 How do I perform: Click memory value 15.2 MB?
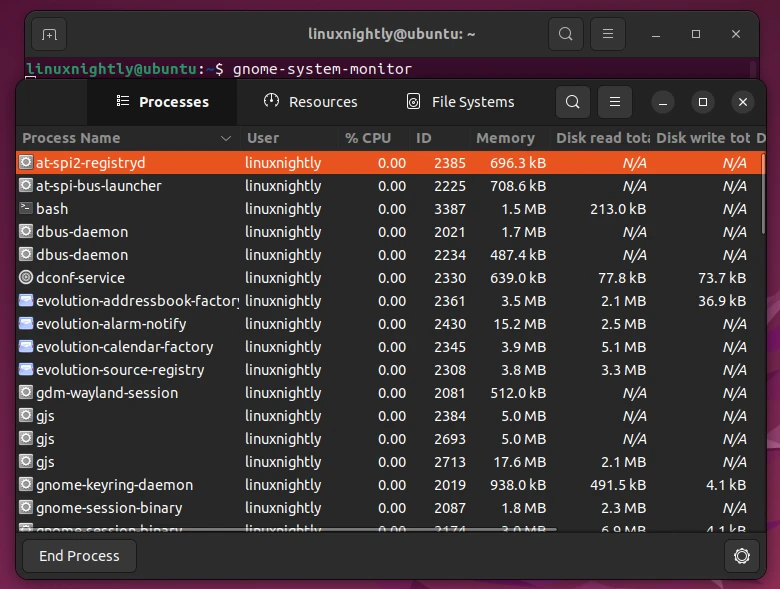tap(519, 324)
